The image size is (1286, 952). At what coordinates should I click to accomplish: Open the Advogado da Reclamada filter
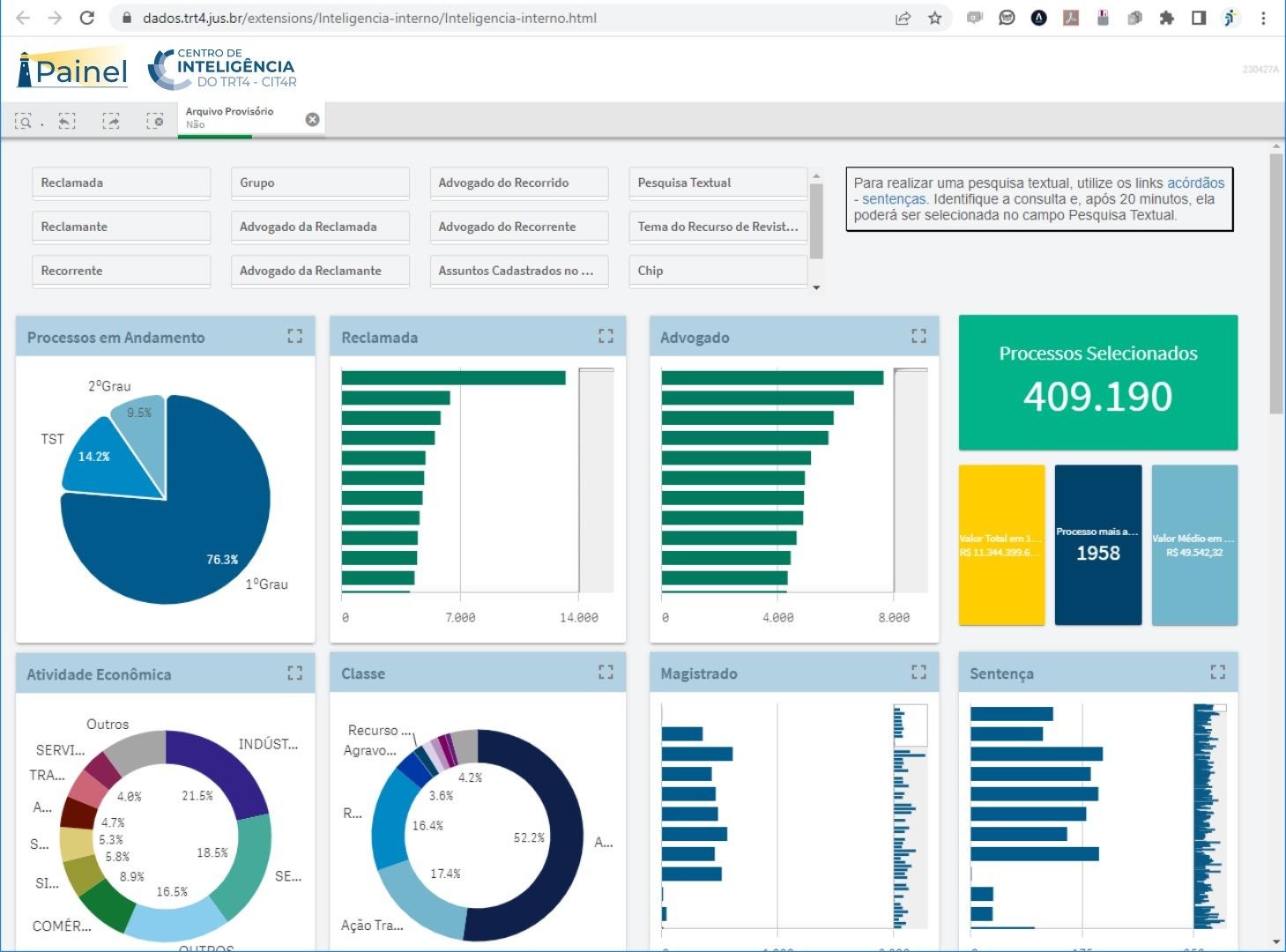[321, 227]
